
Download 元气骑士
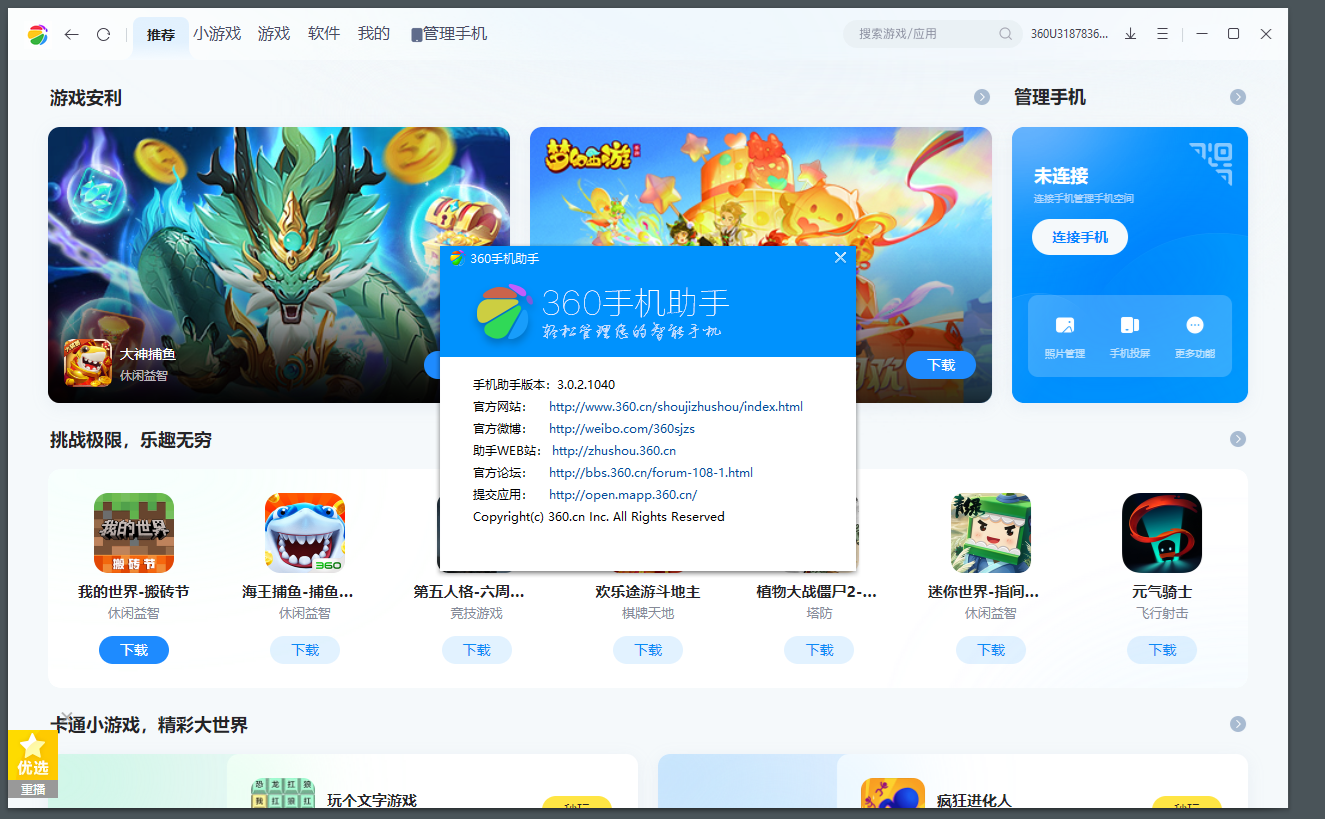click(1162, 650)
